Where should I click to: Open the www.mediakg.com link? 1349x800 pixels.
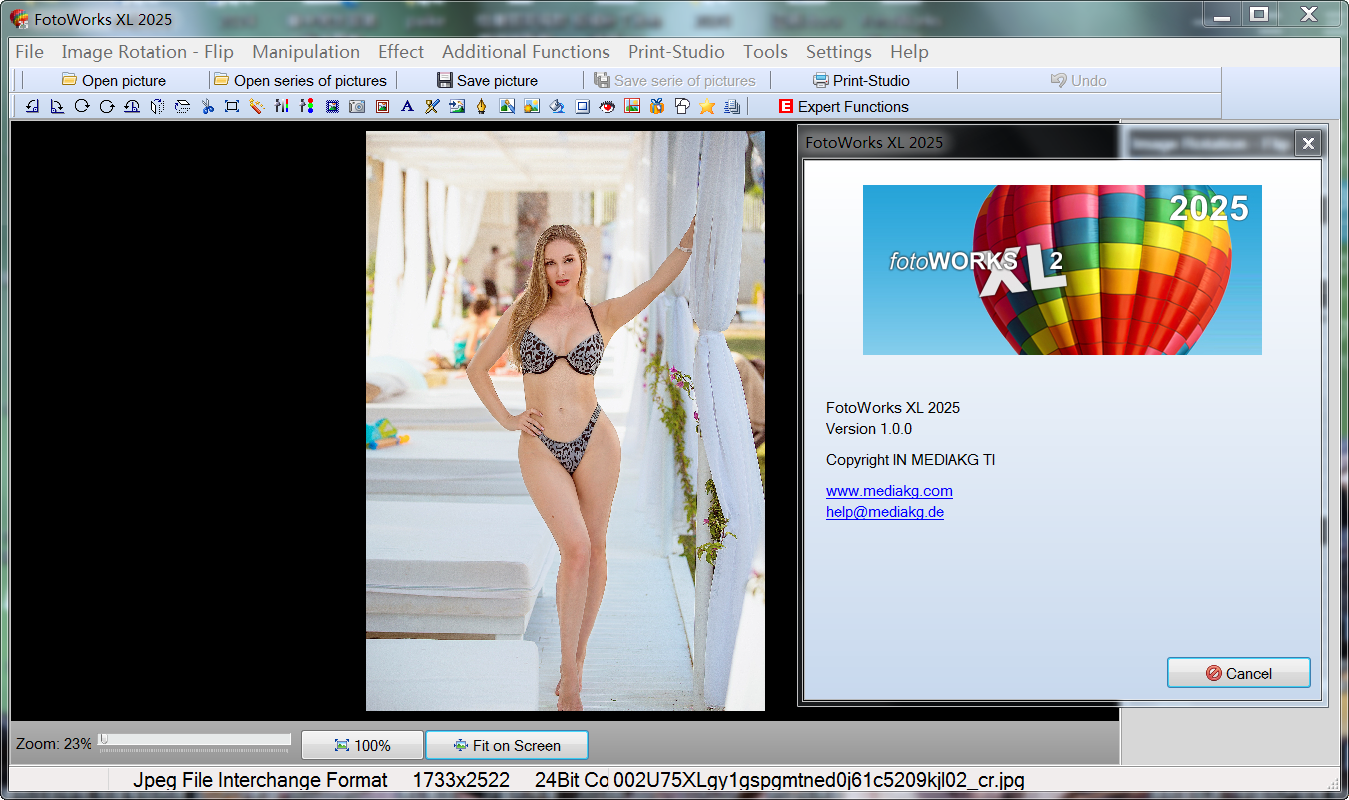click(888, 491)
